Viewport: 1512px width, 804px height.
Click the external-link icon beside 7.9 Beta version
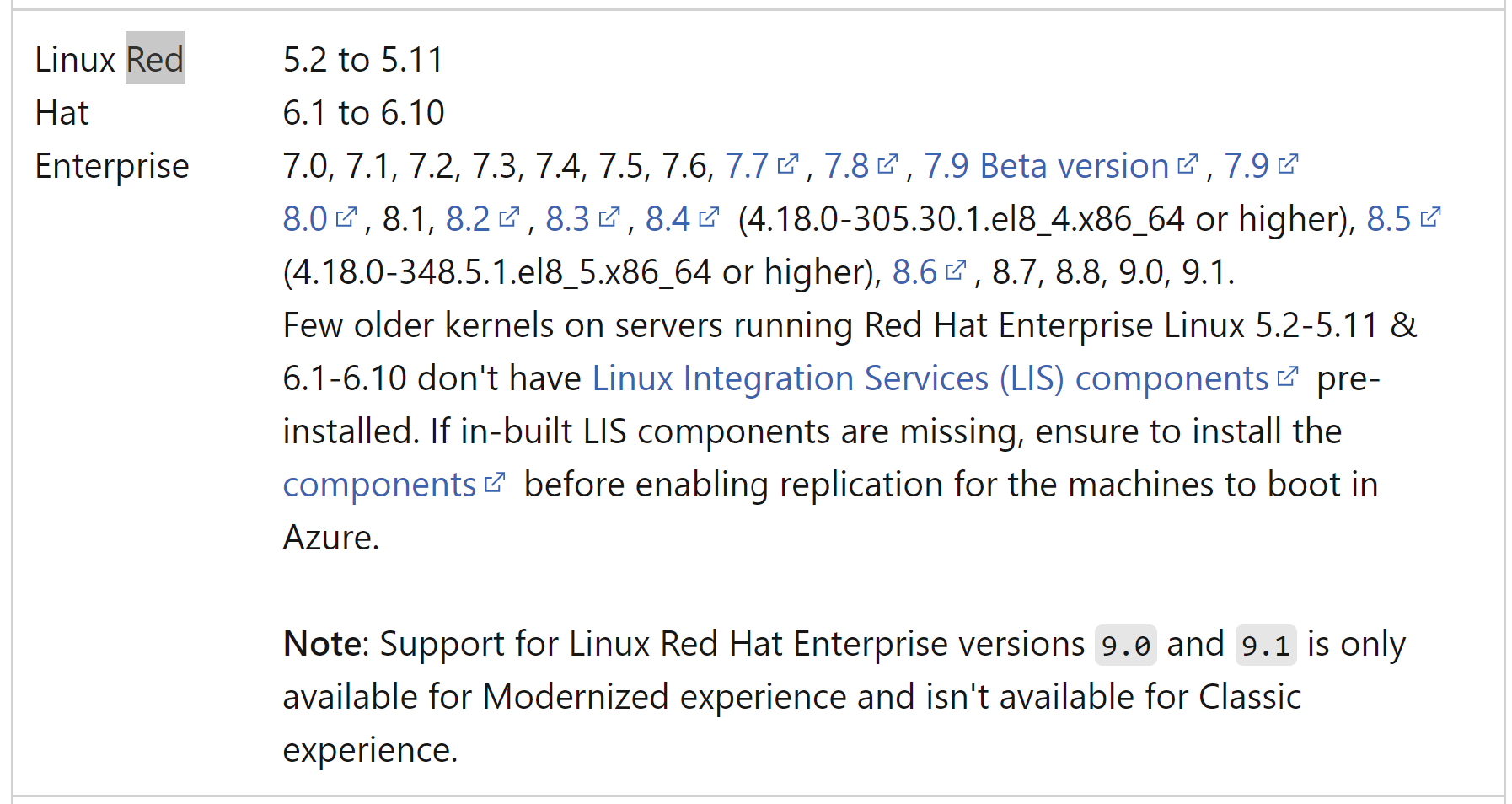(1187, 163)
